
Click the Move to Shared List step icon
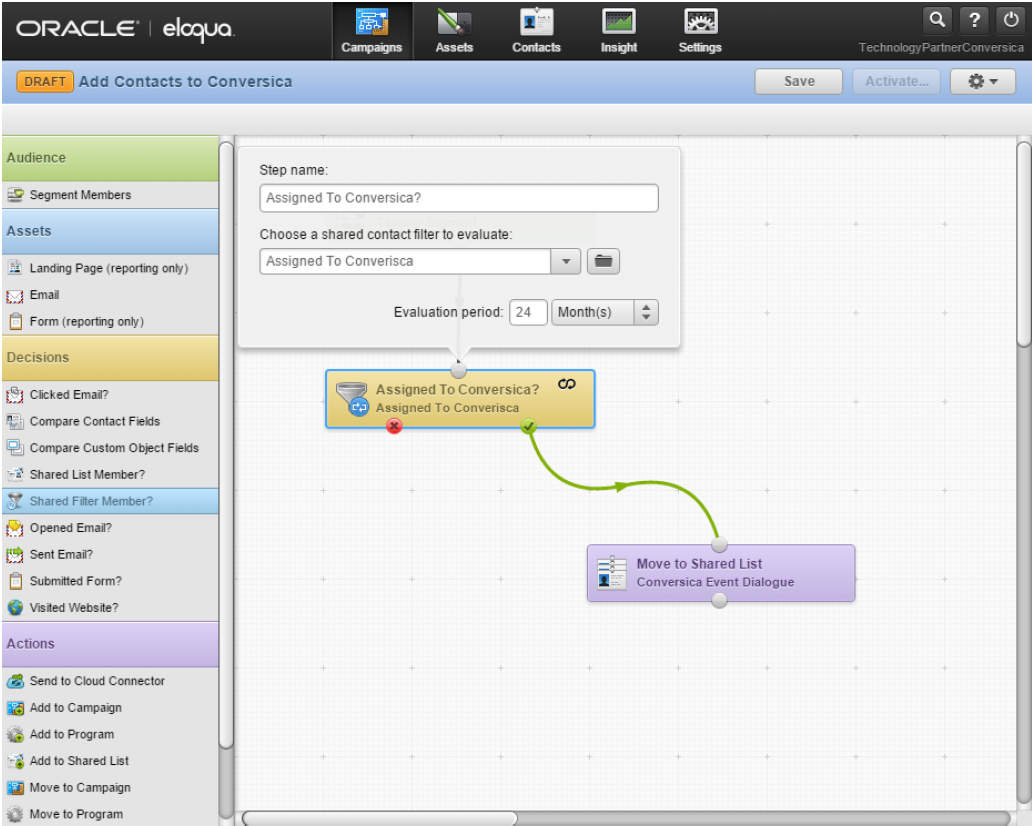pos(611,572)
